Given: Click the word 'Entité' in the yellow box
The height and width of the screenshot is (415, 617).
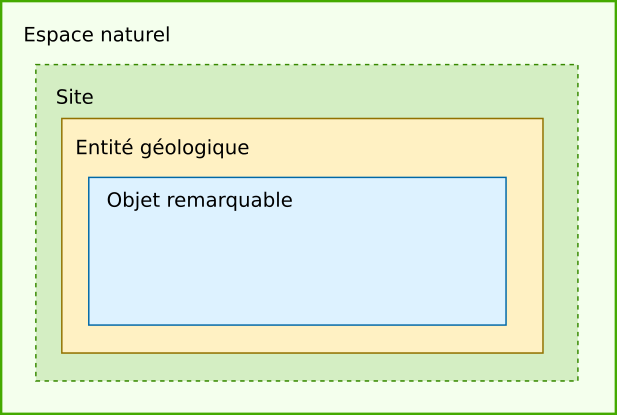Looking at the screenshot, I should (104, 147).
